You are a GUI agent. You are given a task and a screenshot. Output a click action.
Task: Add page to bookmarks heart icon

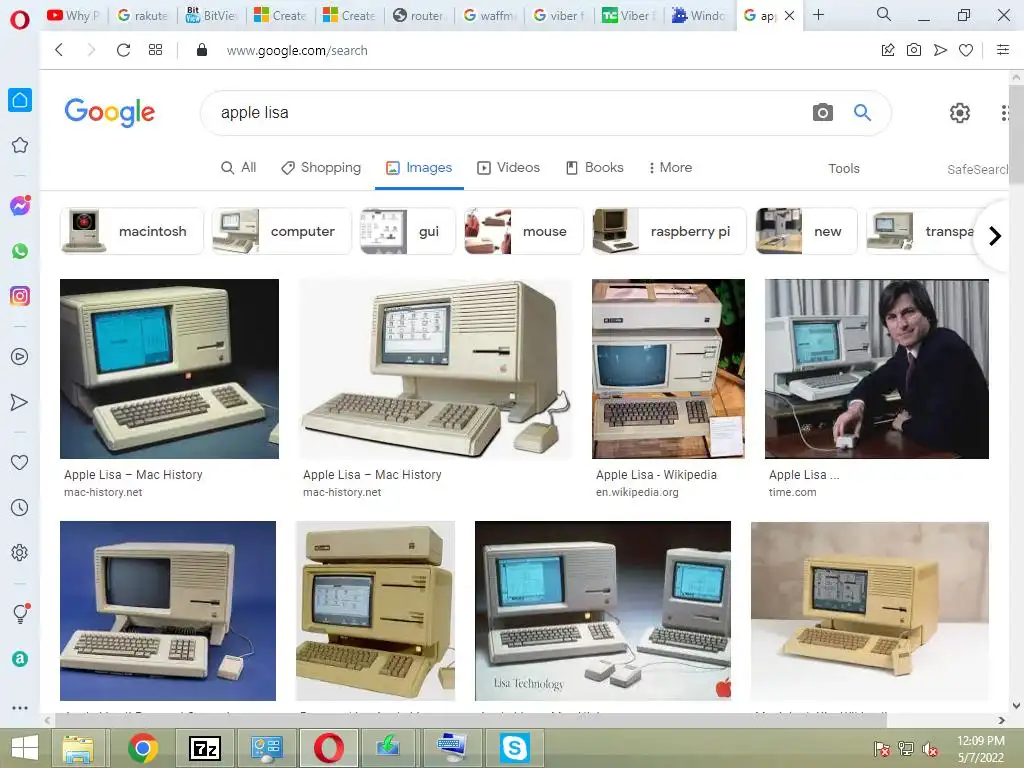966,50
